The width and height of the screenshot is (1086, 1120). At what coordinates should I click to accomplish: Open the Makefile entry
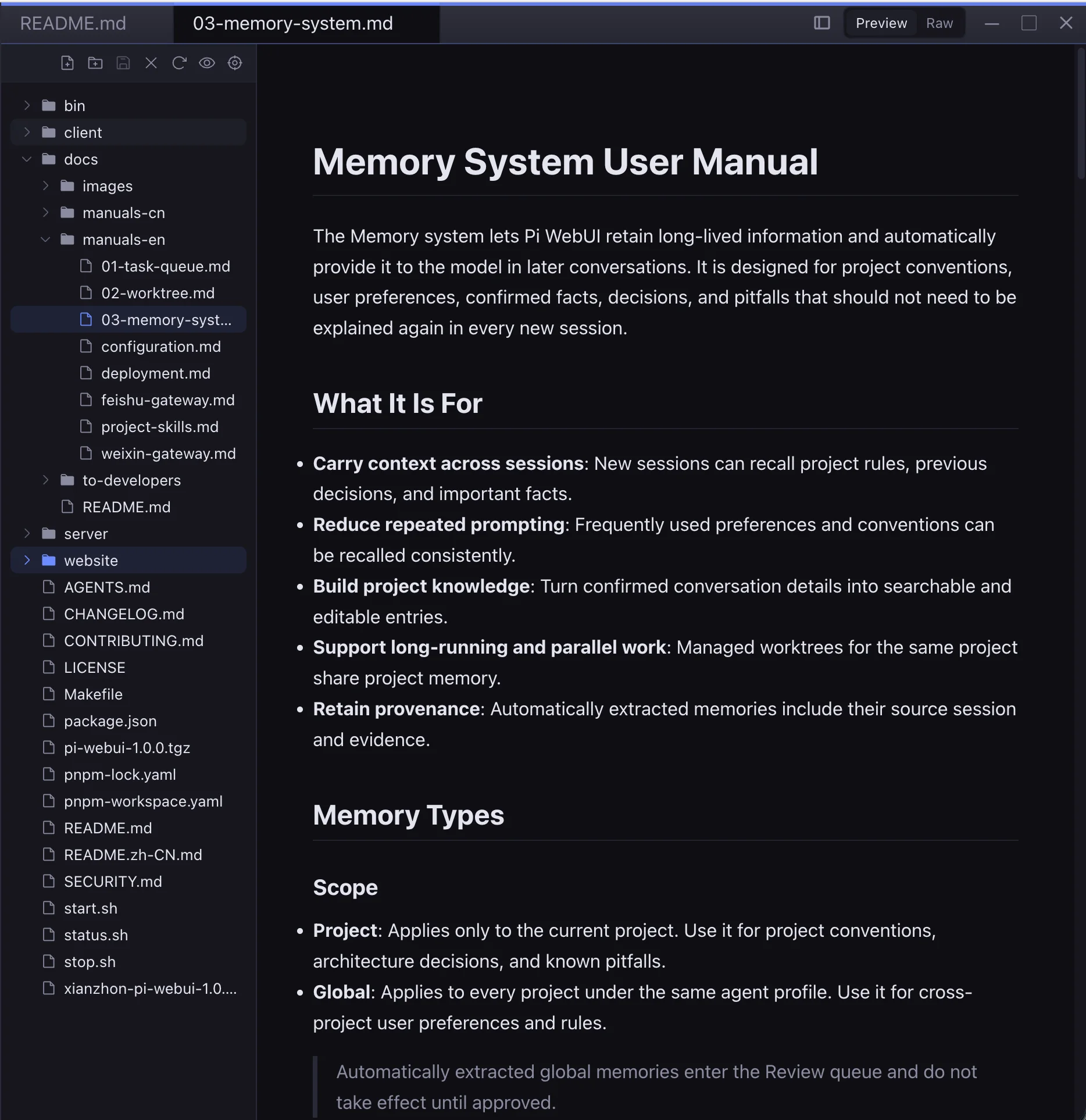tap(128, 694)
